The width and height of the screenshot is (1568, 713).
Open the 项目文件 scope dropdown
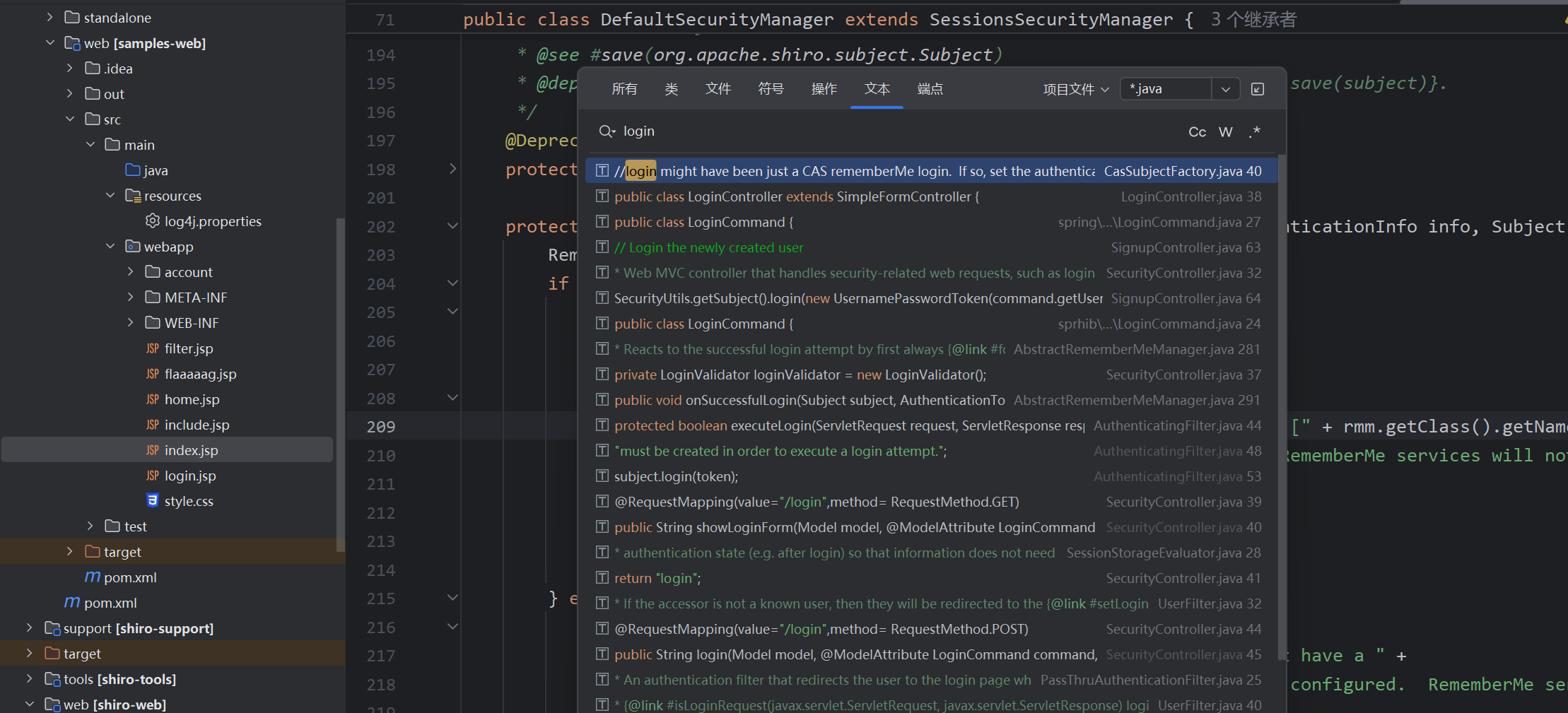point(1076,89)
